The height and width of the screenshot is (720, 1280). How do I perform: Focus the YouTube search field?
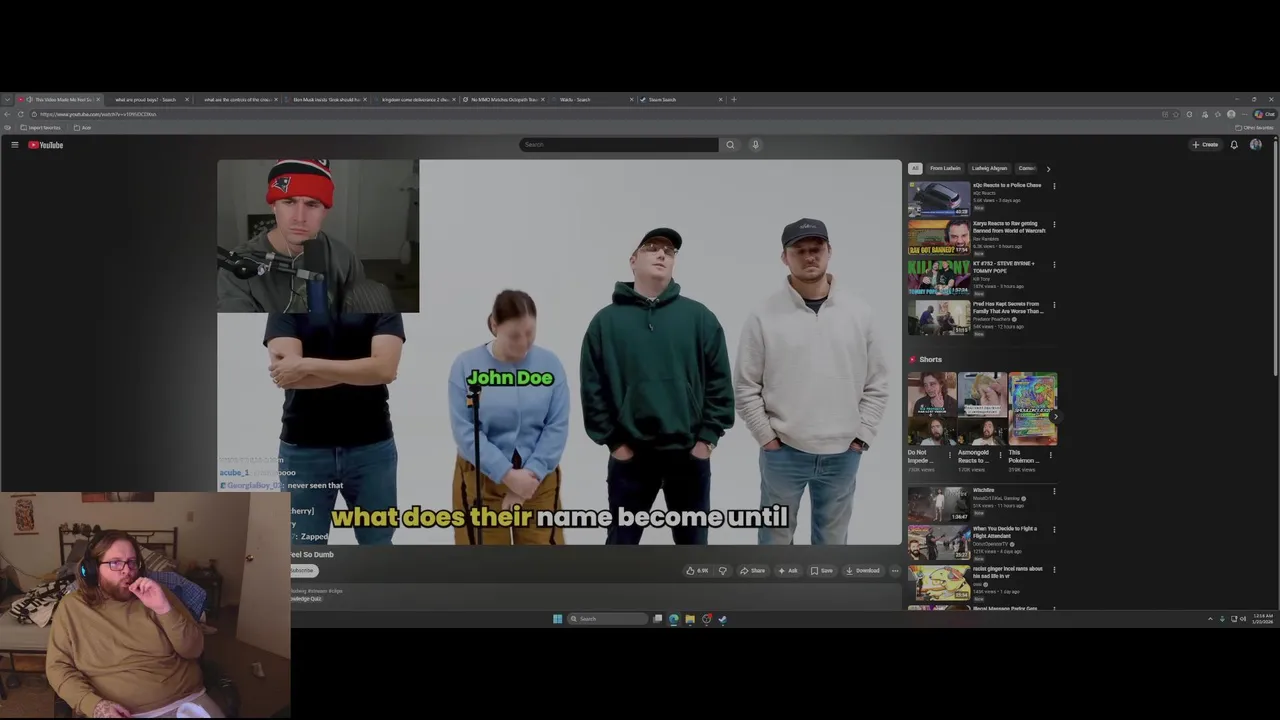619,145
